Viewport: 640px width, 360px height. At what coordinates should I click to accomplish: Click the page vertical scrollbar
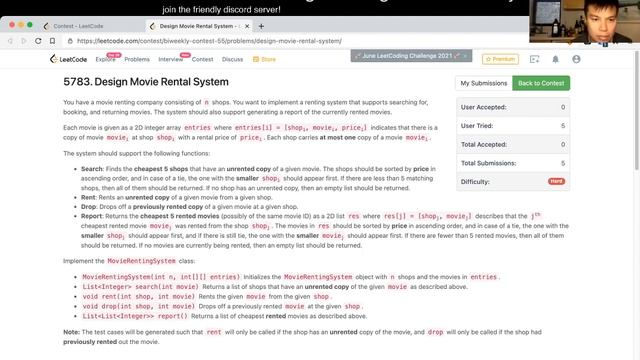point(637,110)
